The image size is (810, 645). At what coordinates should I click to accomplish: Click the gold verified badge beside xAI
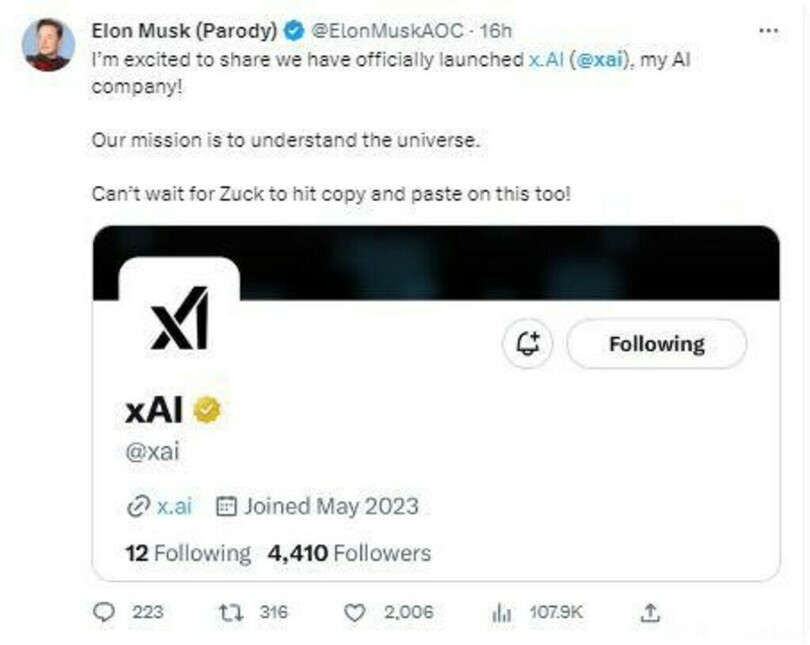pyautogui.click(x=207, y=408)
